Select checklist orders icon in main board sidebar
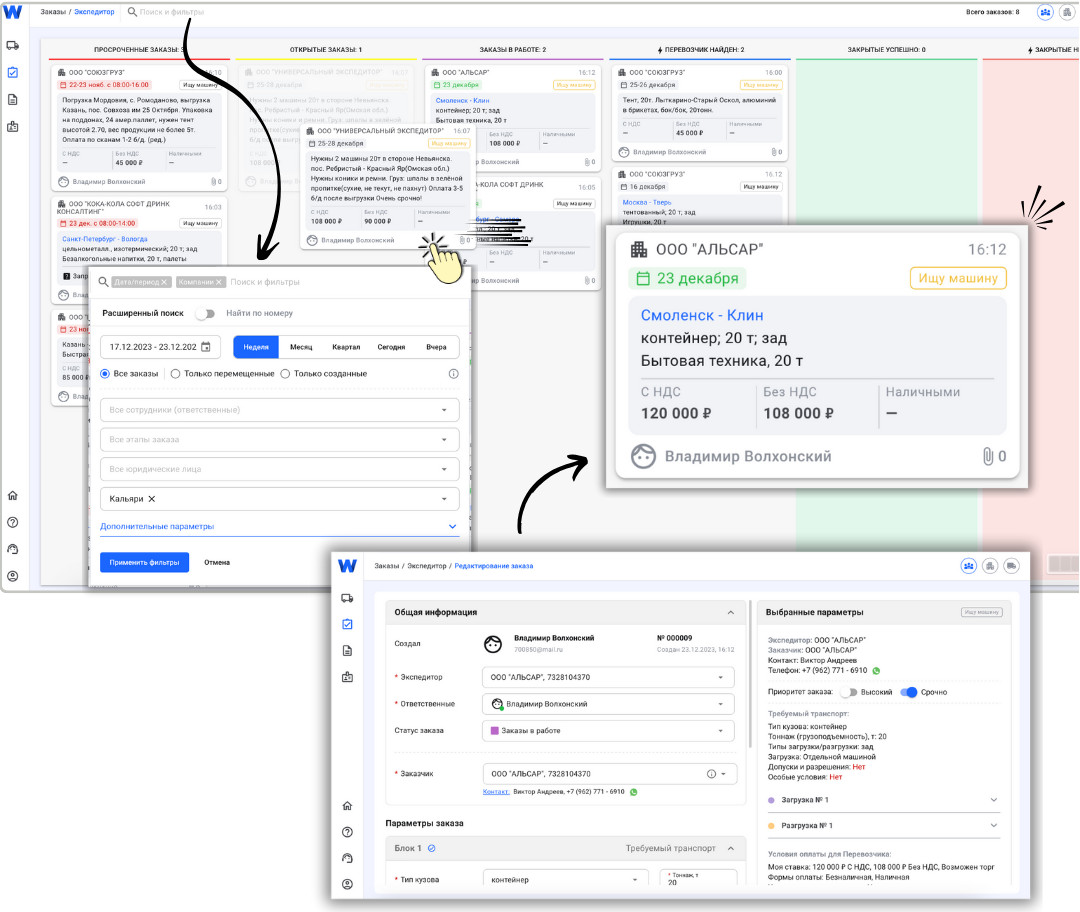Viewport: 1080px width, 912px height. pos(12,72)
